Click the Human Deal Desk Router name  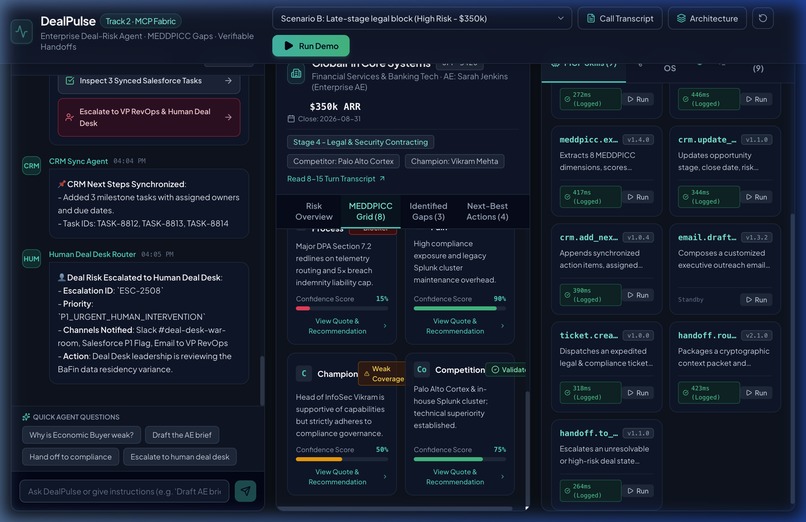(92, 254)
